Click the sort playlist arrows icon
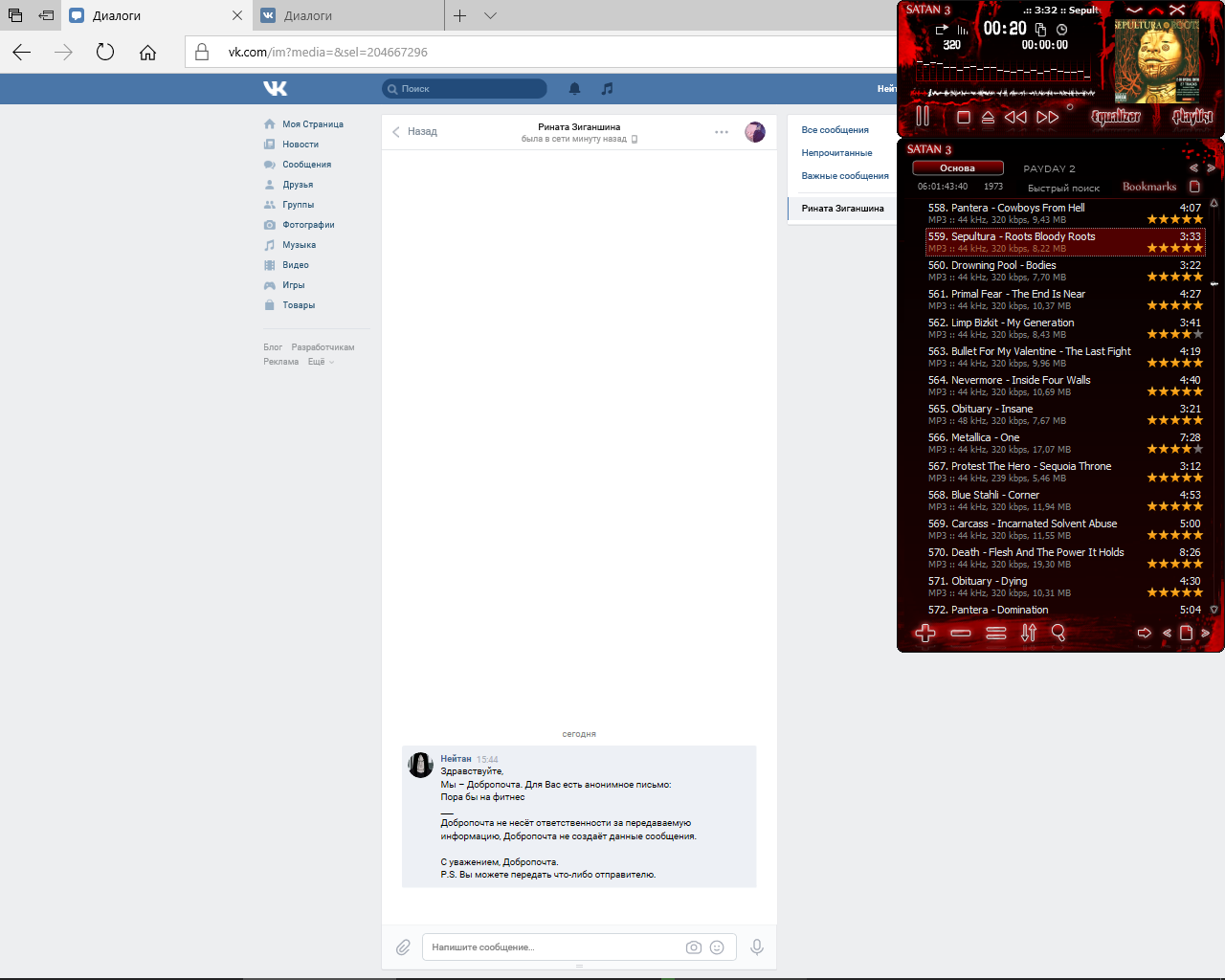1225x980 pixels. click(x=1029, y=633)
